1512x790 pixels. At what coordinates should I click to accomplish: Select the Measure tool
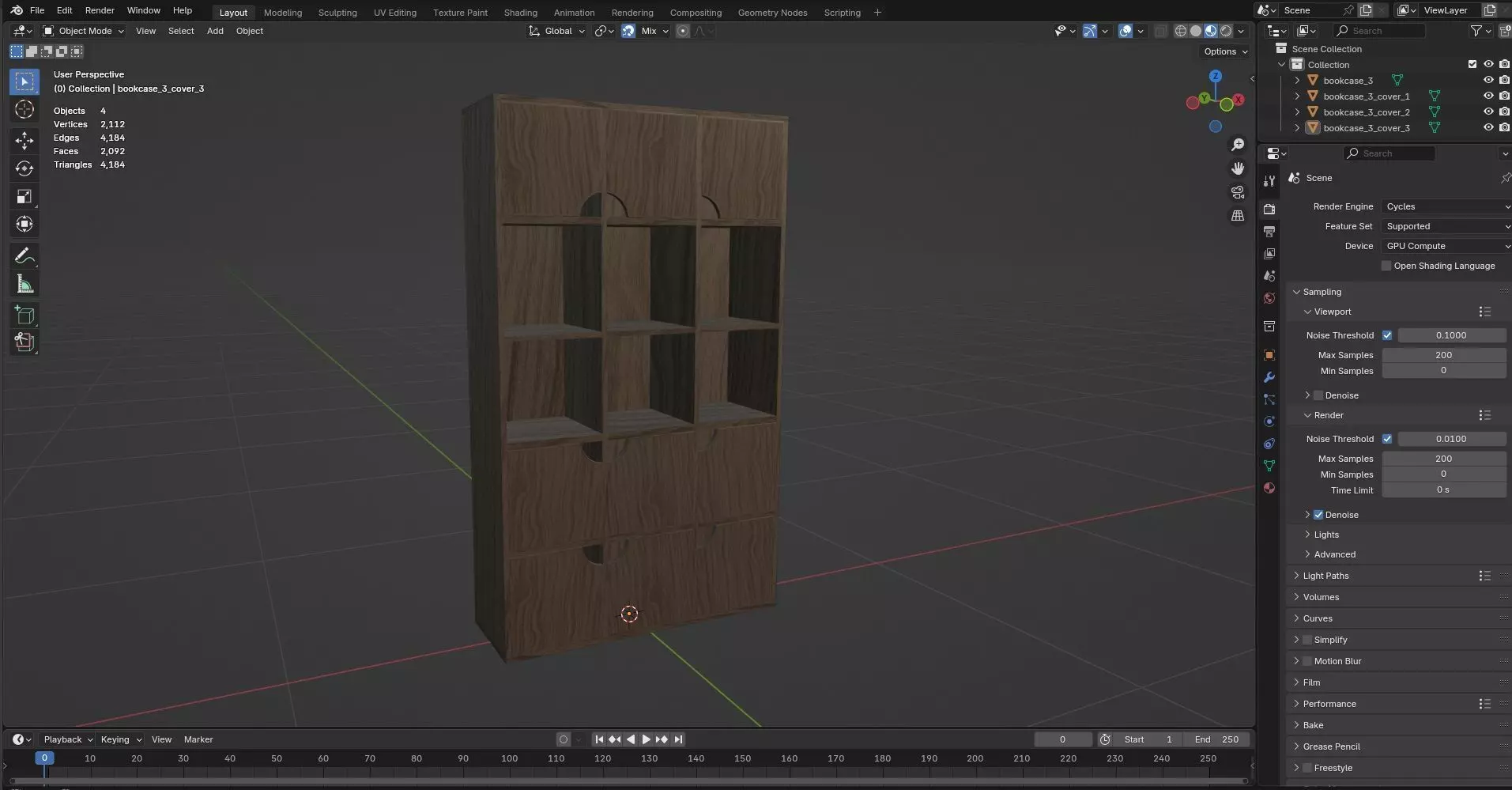(x=25, y=284)
